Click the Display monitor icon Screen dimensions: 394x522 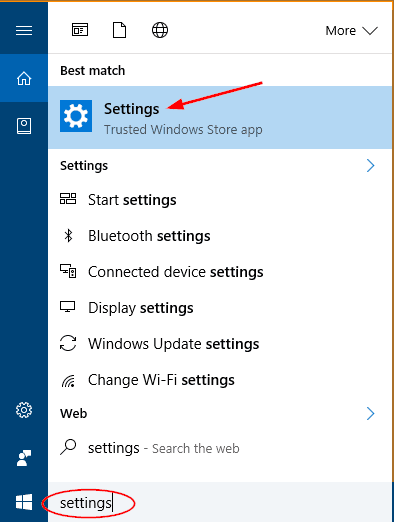click(68, 307)
